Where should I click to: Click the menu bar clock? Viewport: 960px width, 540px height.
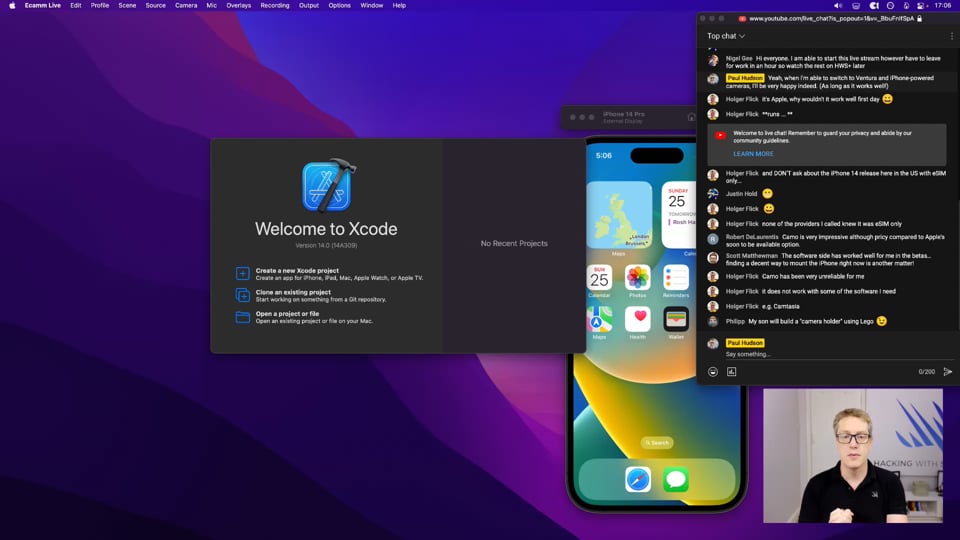(943, 6)
